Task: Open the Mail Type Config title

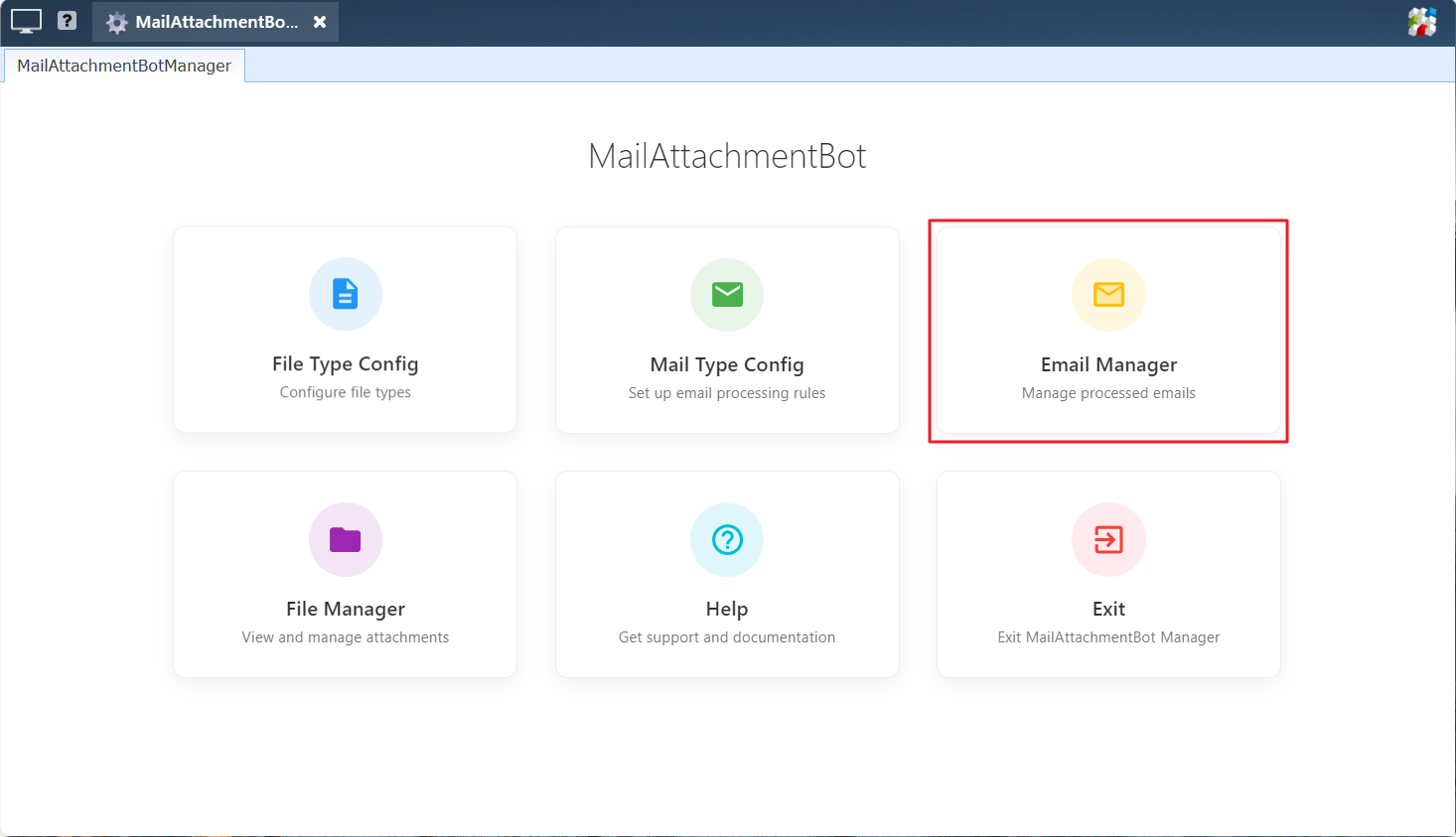Action: [727, 365]
